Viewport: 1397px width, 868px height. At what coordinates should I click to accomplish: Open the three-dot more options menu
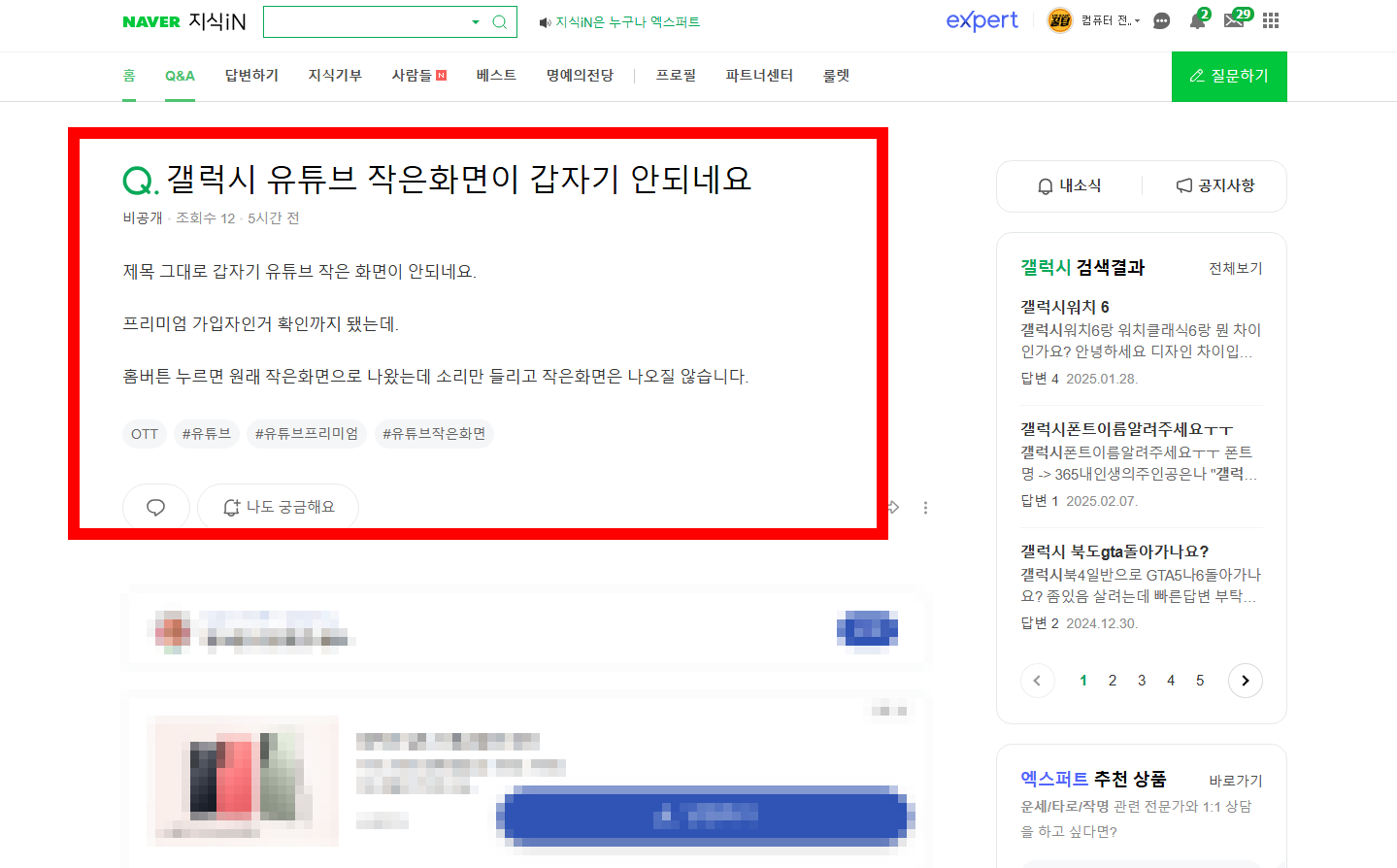pyautogui.click(x=925, y=508)
